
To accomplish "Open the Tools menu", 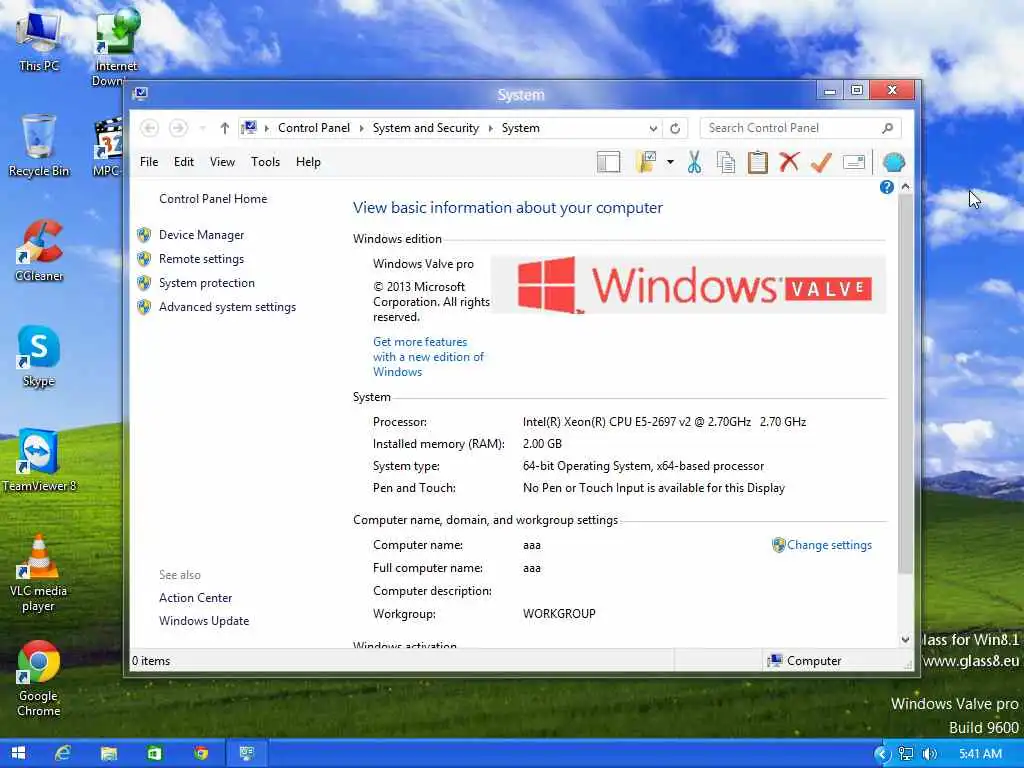I will pos(265,162).
